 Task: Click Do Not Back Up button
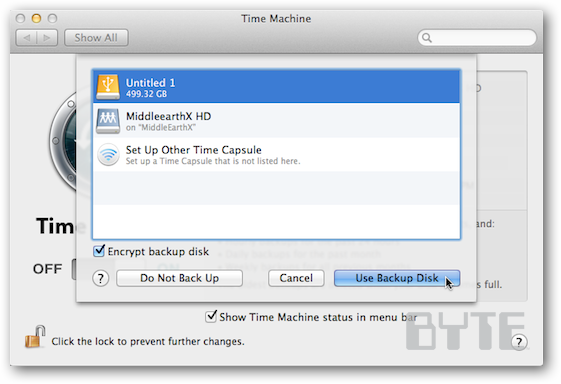point(179,278)
